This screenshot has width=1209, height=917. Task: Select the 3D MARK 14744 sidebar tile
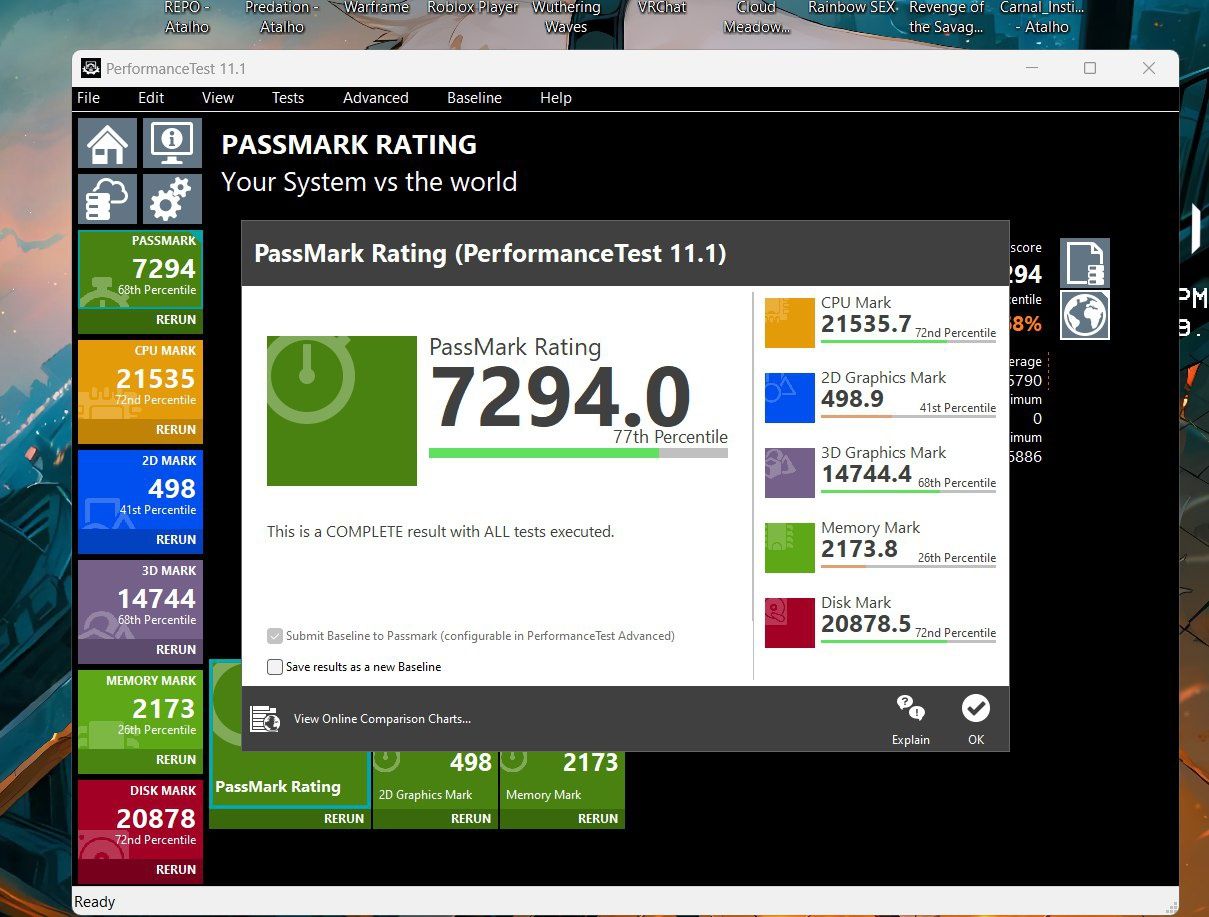tap(141, 600)
